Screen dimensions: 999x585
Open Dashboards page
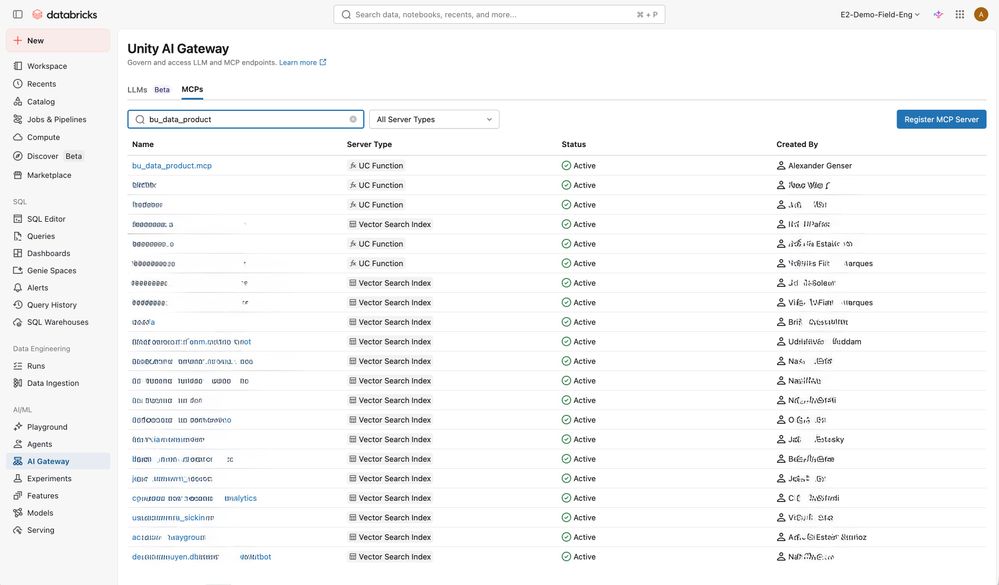(48, 254)
